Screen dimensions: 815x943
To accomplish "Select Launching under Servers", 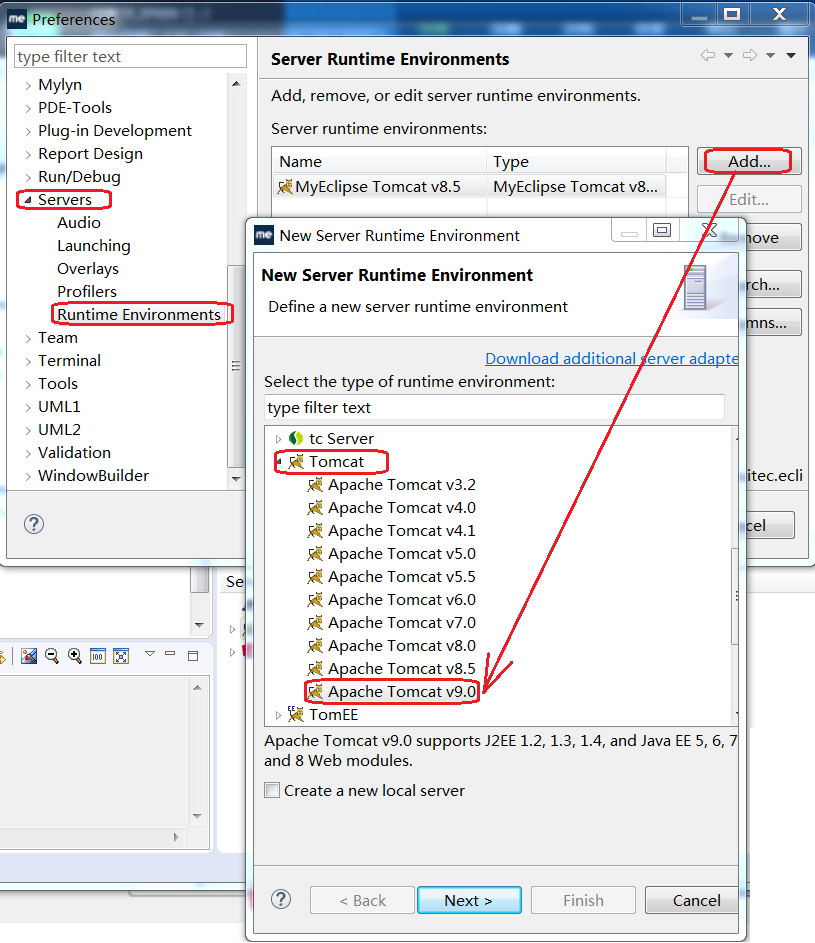I will tap(94, 245).
